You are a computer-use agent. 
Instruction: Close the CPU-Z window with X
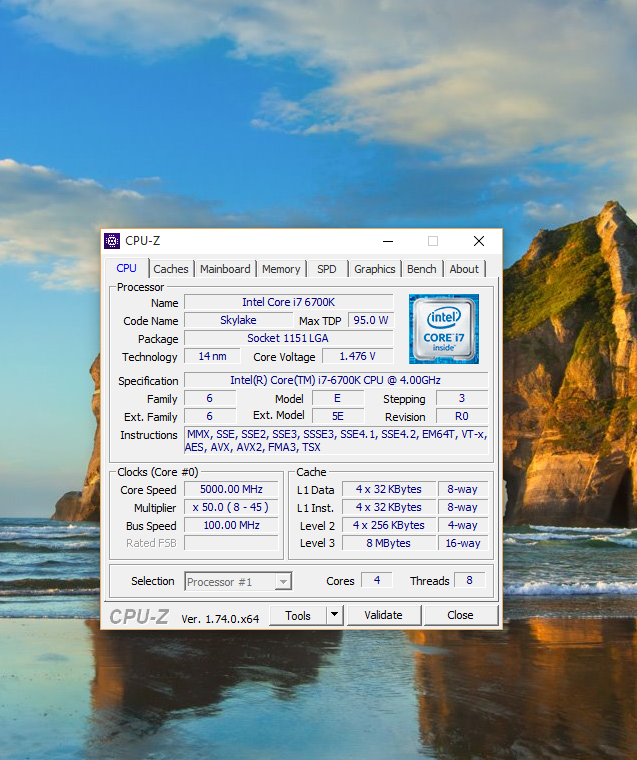pyautogui.click(x=479, y=241)
